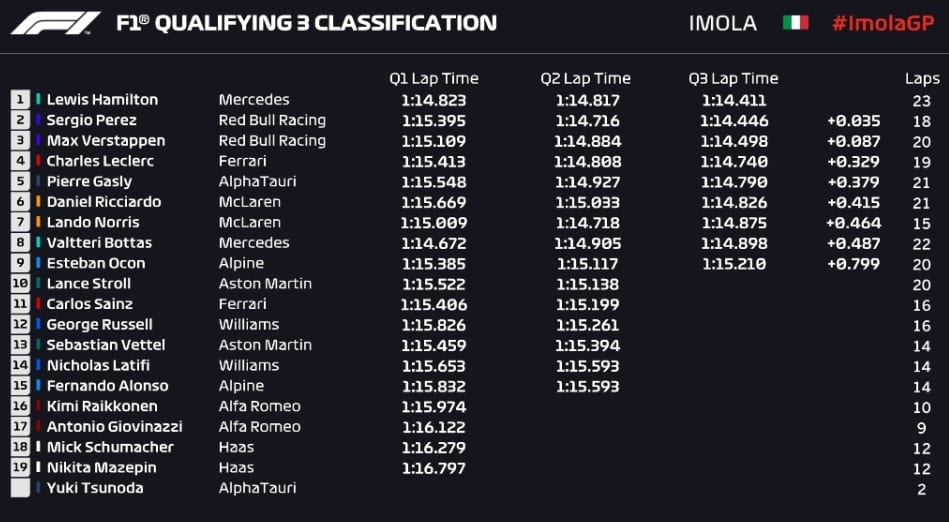
Task: Click the Italian flag icon
Action: click(795, 22)
